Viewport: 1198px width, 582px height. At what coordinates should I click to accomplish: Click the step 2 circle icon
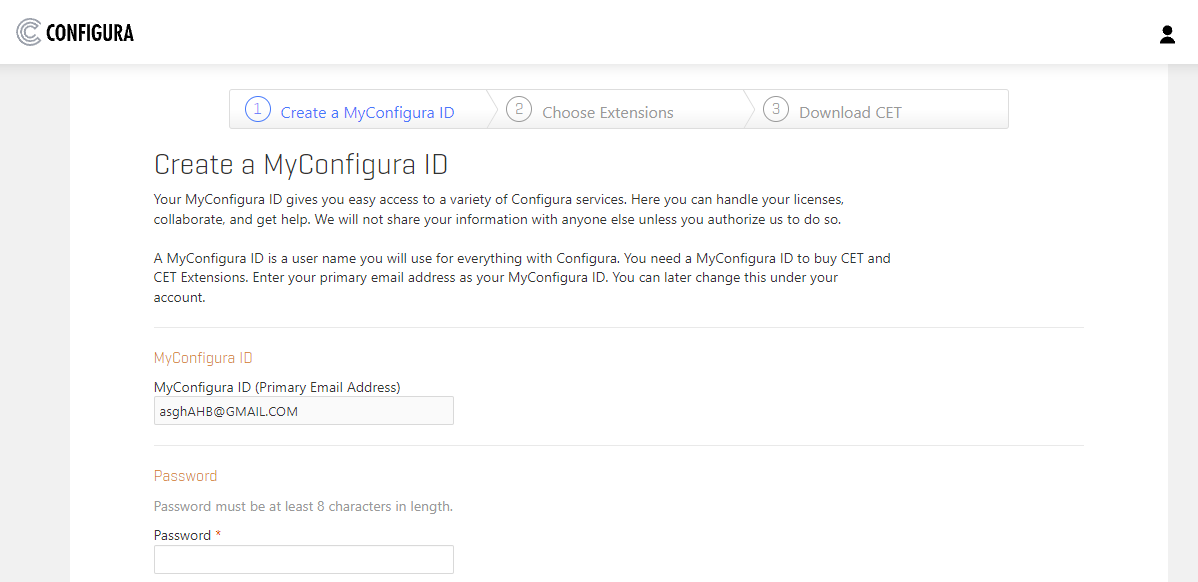tap(519, 109)
